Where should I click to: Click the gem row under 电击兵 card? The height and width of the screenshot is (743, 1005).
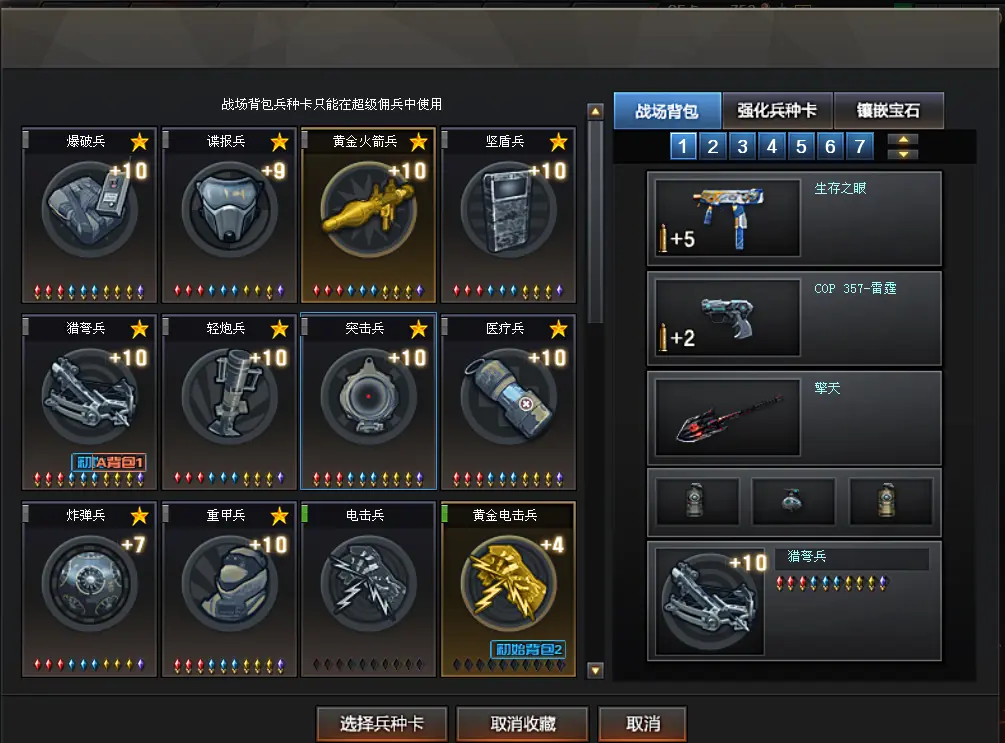pos(369,665)
